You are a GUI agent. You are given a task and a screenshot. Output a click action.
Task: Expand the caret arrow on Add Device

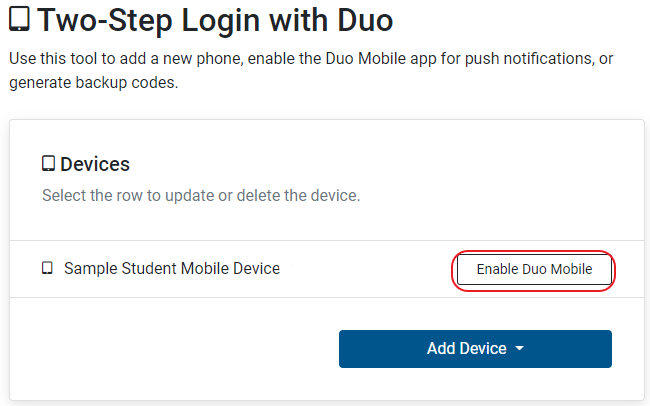click(520, 349)
